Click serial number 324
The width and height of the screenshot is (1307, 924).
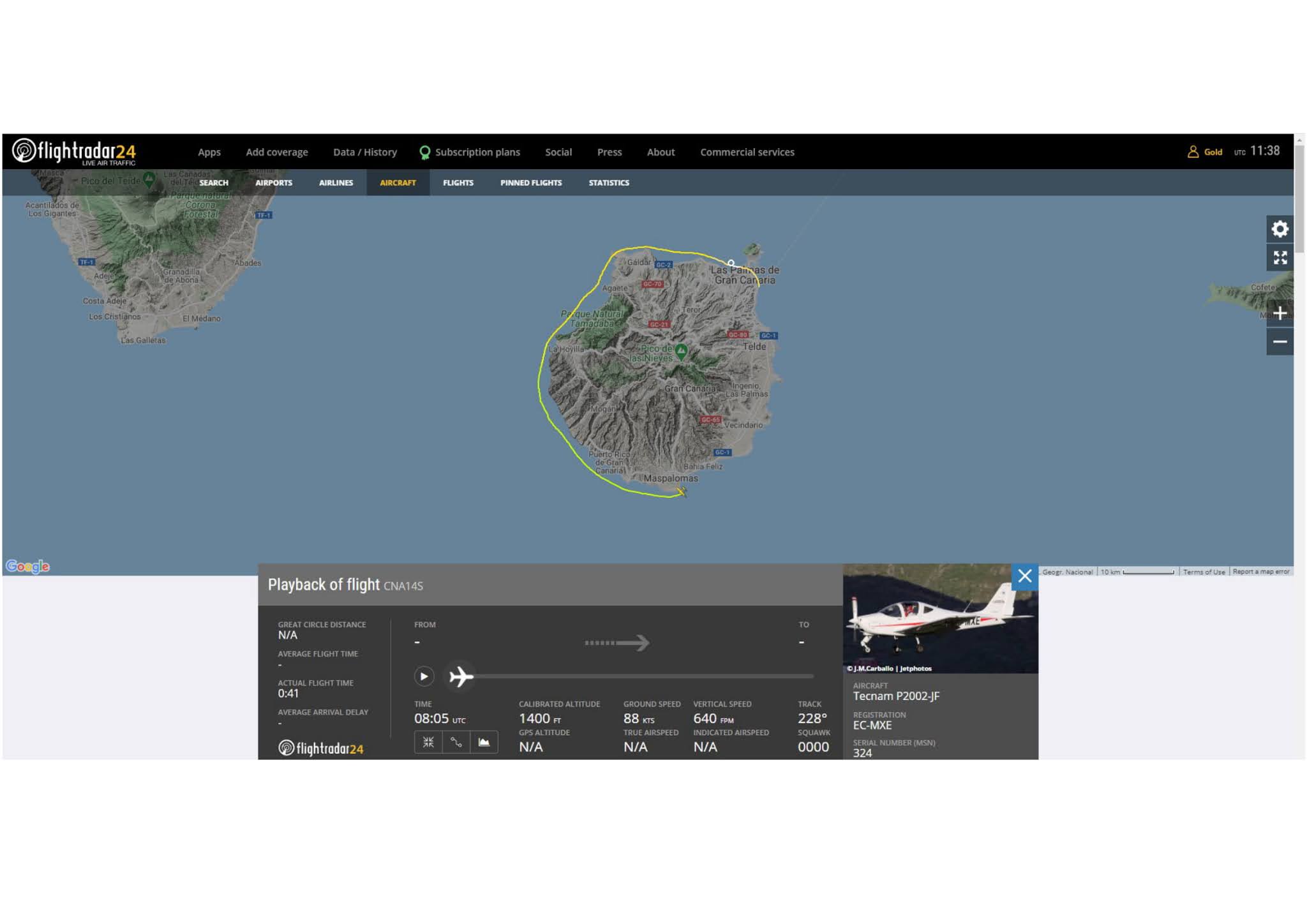(x=862, y=753)
